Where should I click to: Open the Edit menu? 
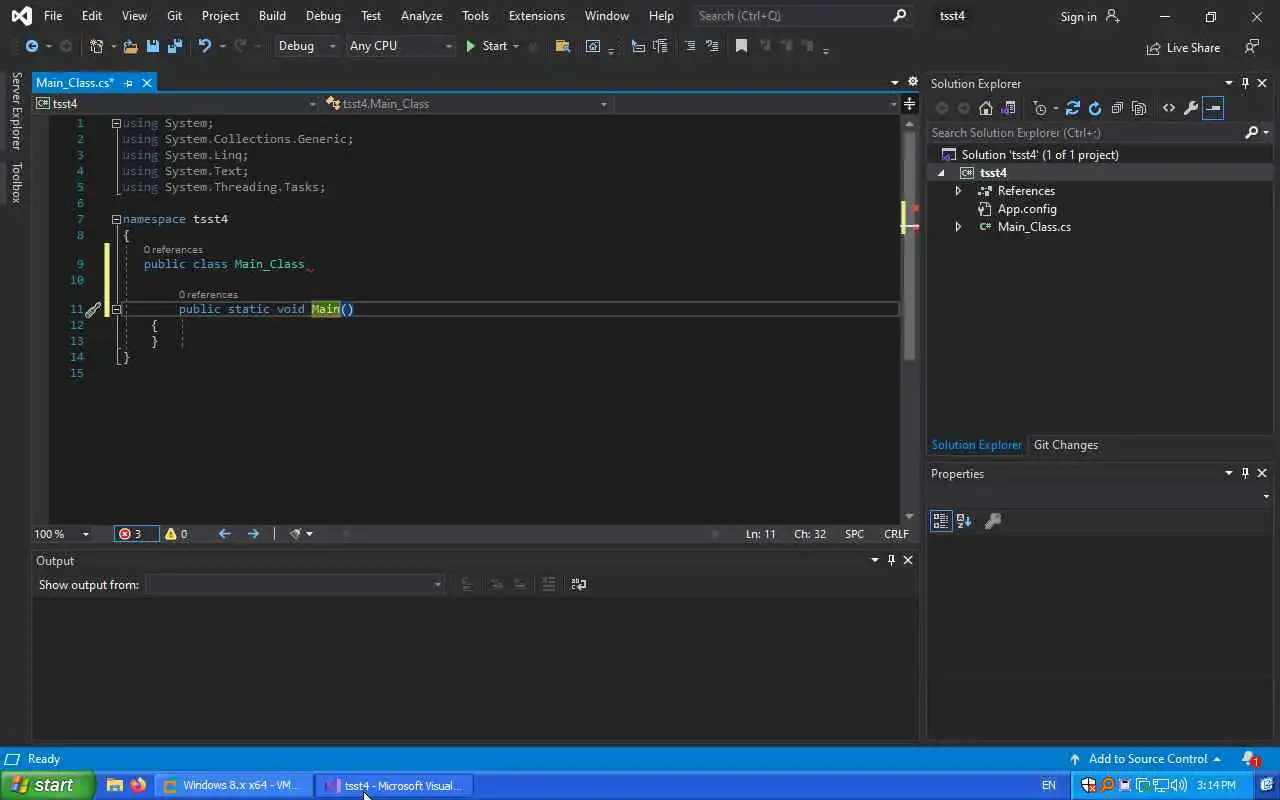click(92, 16)
